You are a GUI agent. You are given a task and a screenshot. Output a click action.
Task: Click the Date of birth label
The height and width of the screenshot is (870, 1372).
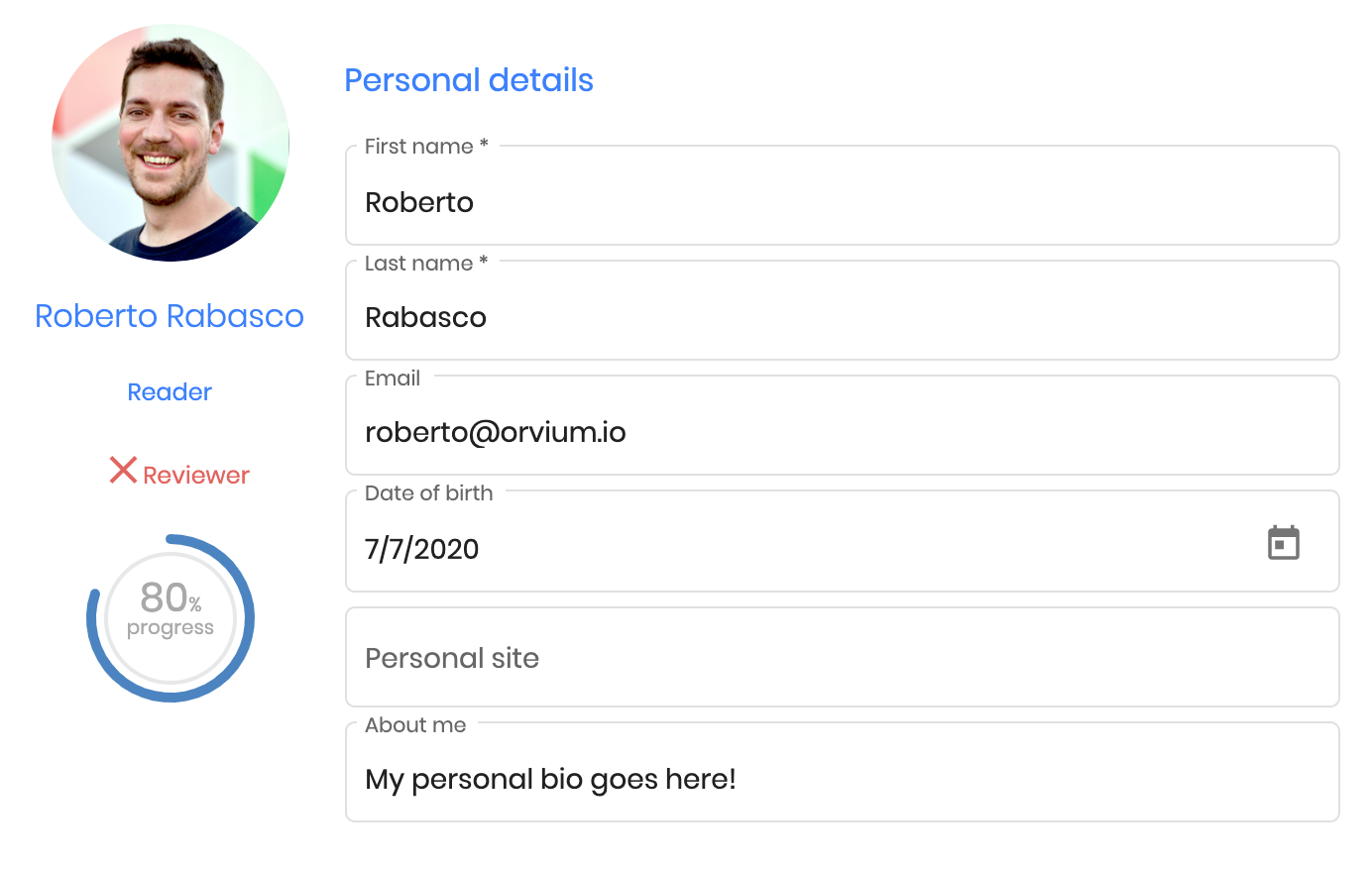click(428, 493)
